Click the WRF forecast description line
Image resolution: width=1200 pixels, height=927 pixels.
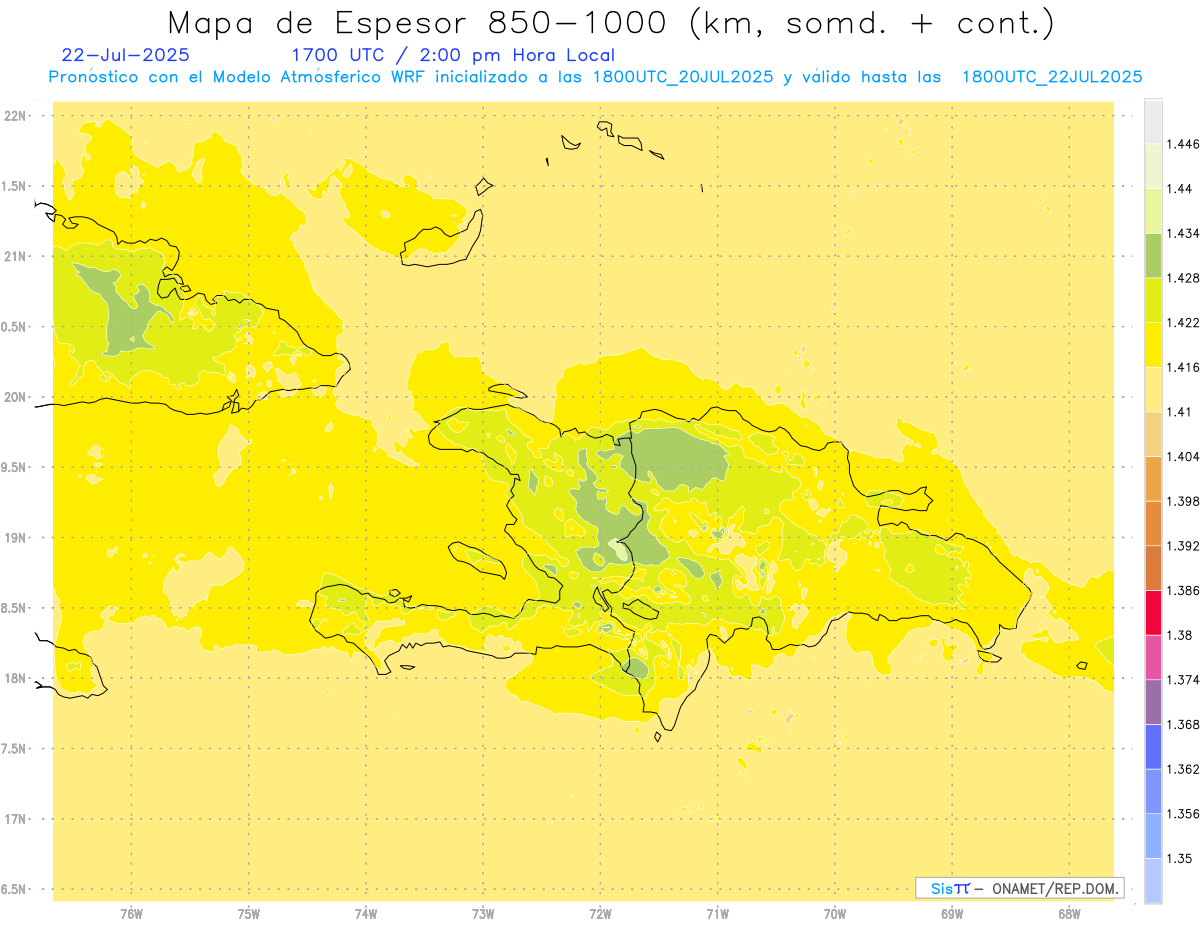(596, 77)
